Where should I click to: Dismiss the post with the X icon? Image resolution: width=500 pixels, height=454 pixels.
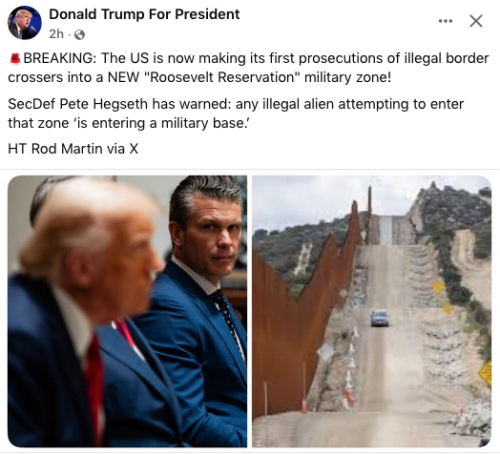476,21
